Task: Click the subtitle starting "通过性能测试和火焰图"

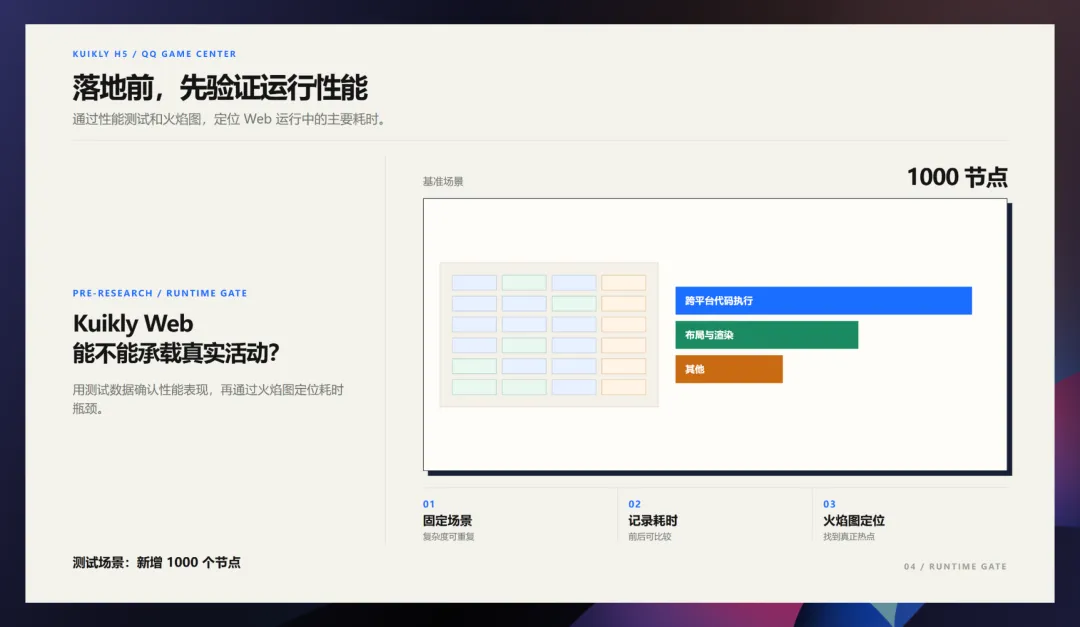Action: click(230, 119)
